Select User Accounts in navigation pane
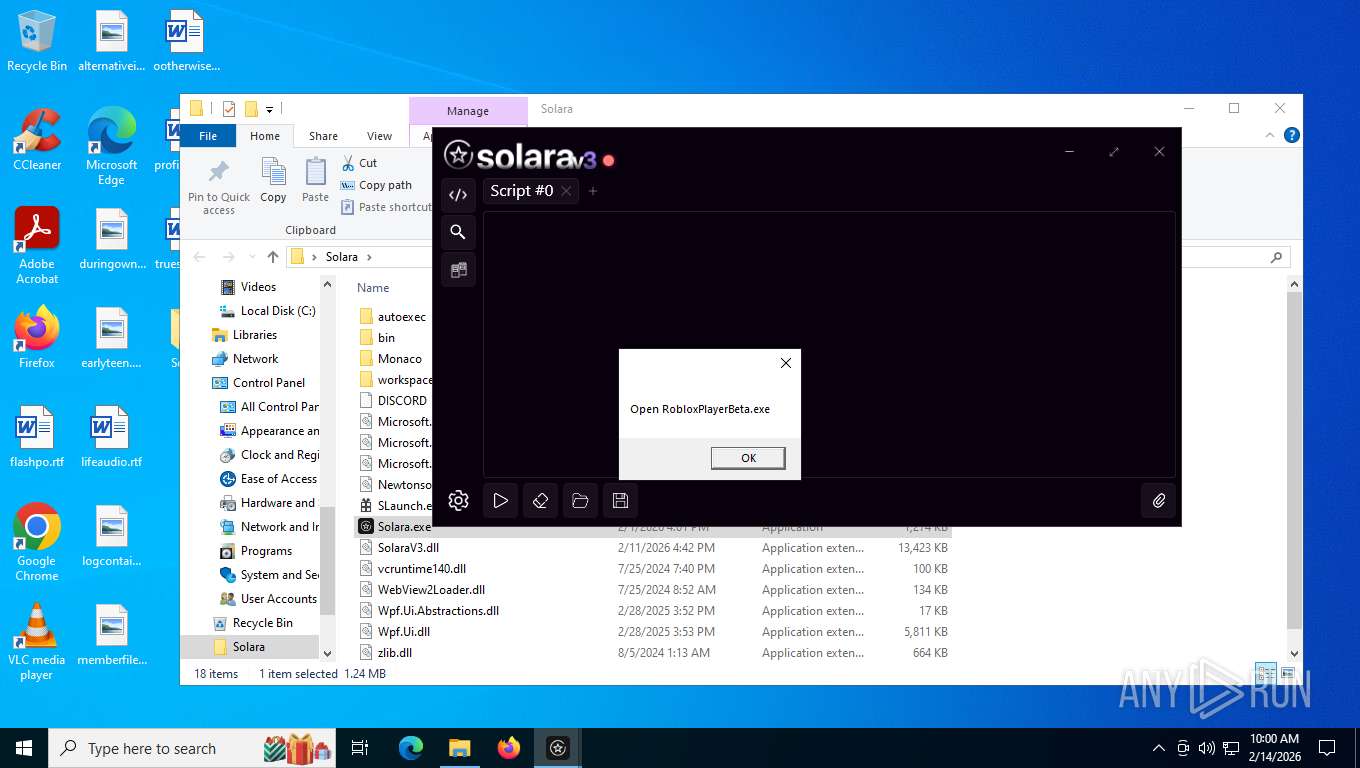Viewport: 1360px width, 768px height. tap(268, 599)
